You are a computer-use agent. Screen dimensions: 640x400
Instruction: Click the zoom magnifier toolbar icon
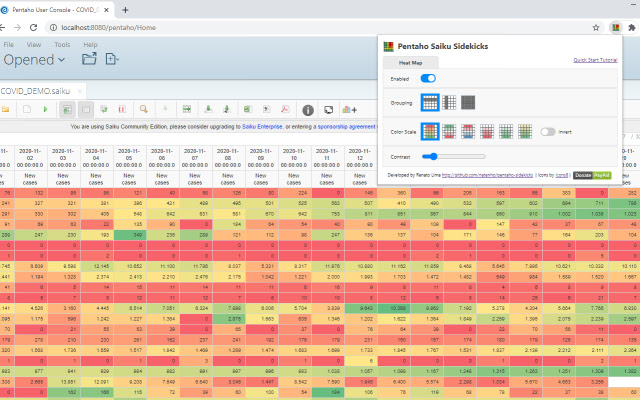point(144,108)
